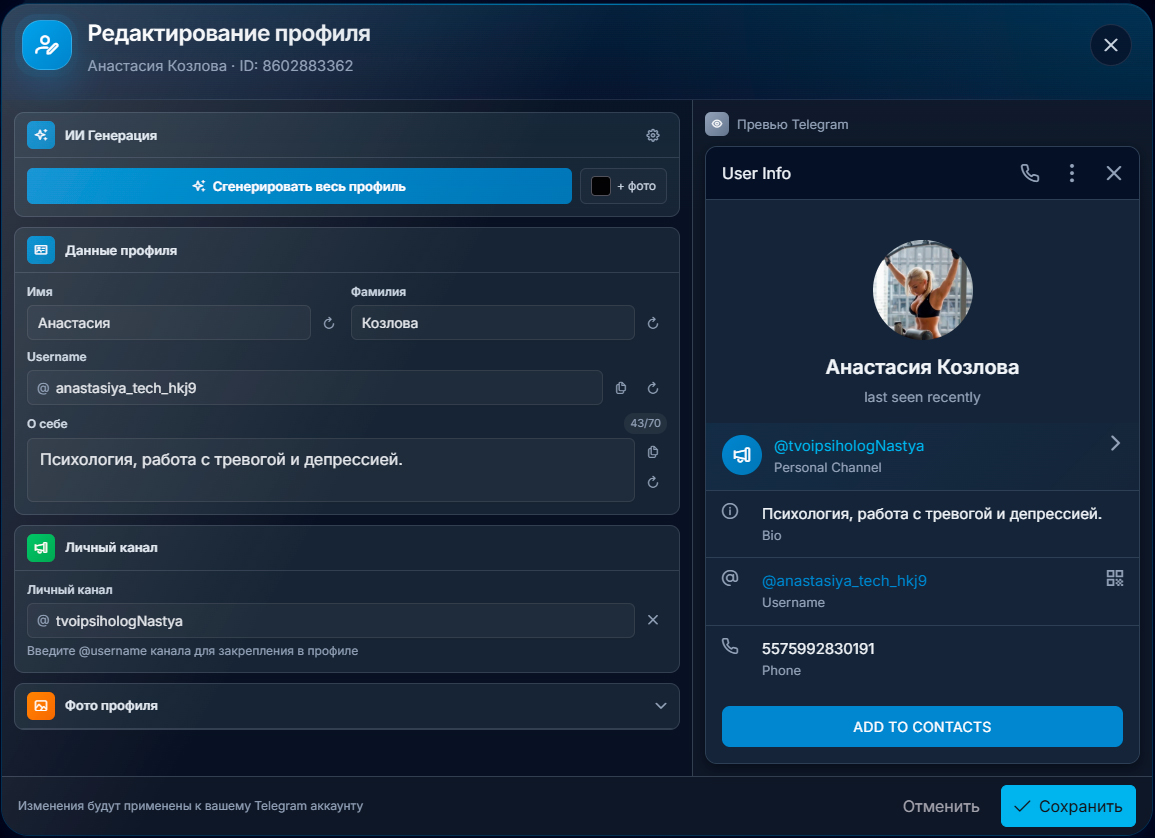Open the three-dot menu in User Info
The height and width of the screenshot is (838, 1155).
pos(1072,173)
